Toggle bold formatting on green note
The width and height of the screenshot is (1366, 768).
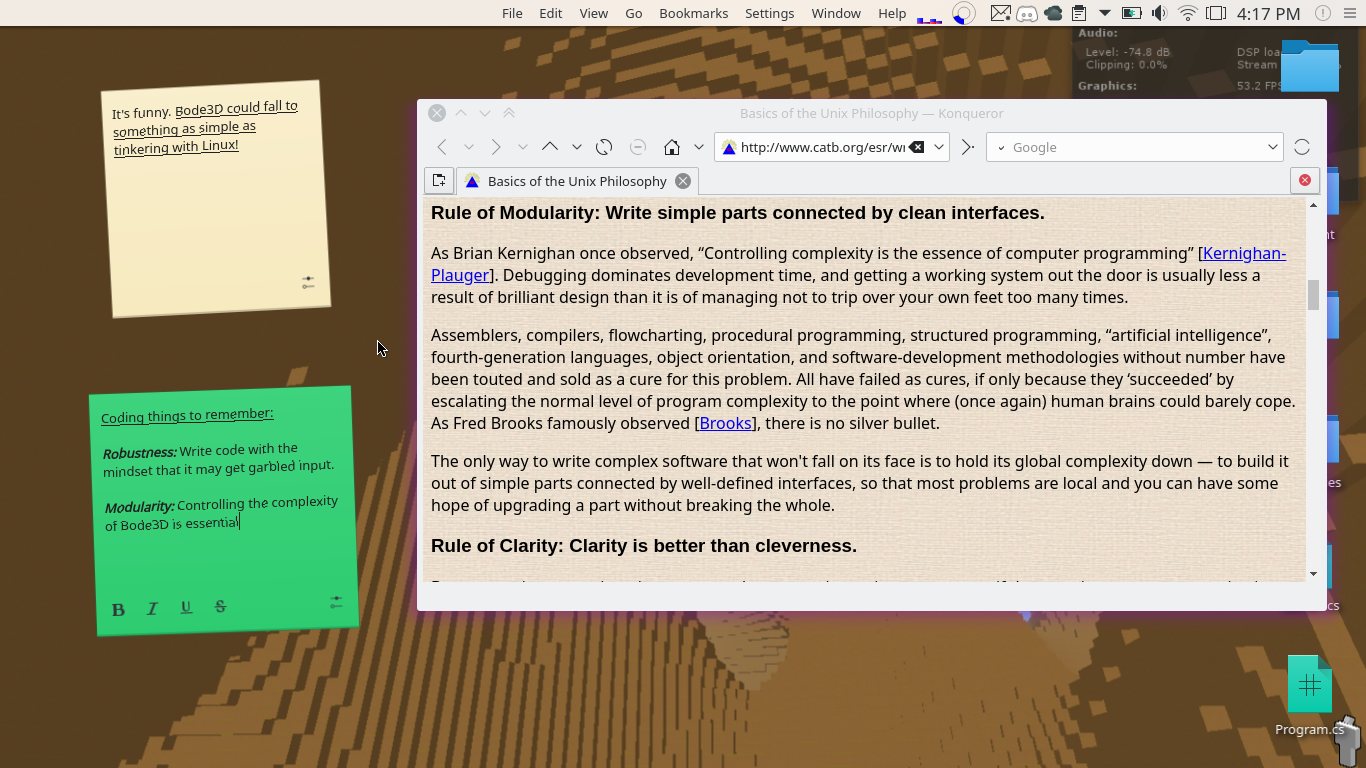point(118,610)
